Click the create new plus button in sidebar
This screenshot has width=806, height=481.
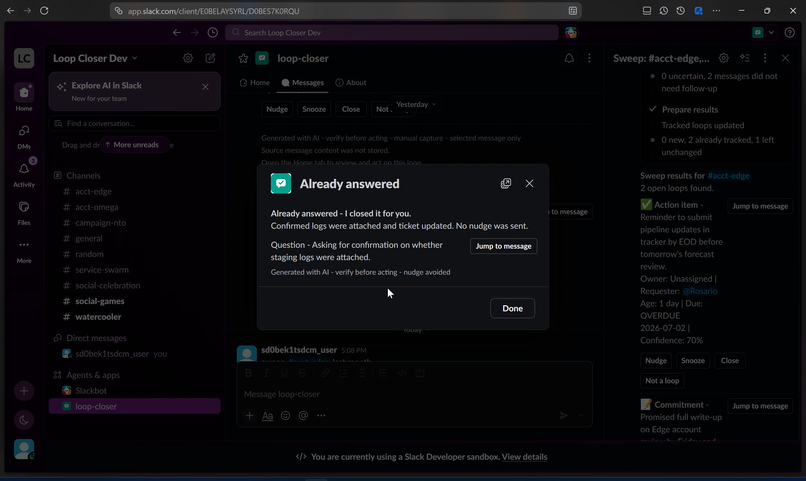(x=24, y=391)
